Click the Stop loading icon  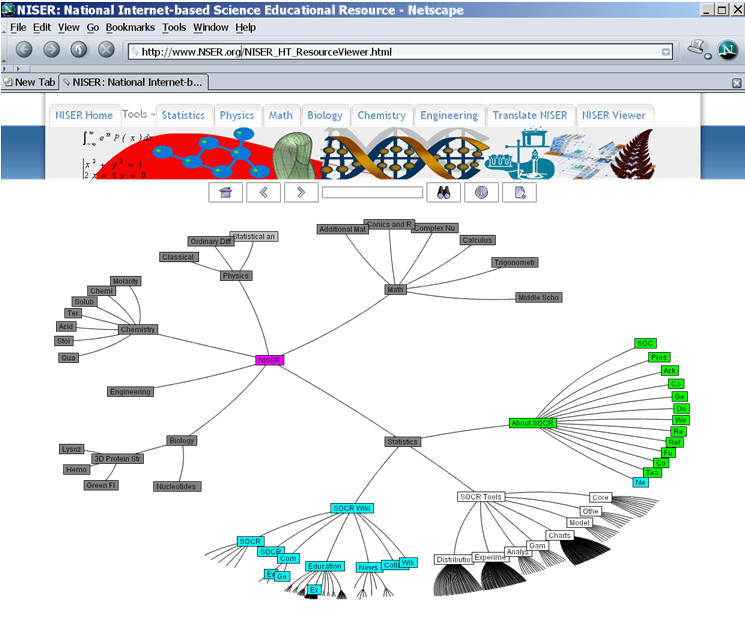point(106,49)
